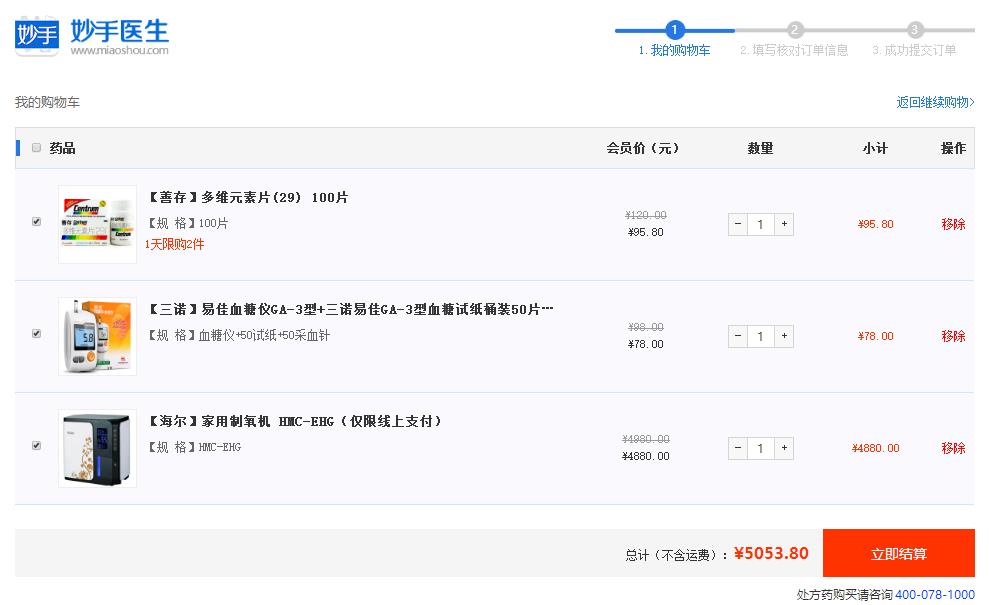Click quantity field for 善存 多维元素片

[761, 224]
